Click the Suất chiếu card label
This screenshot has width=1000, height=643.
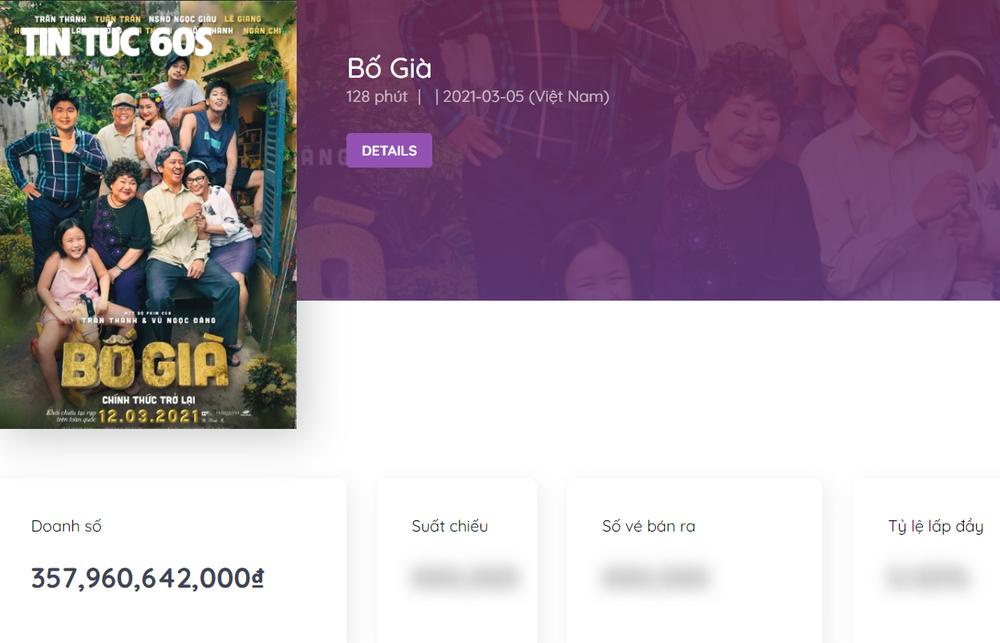450,526
